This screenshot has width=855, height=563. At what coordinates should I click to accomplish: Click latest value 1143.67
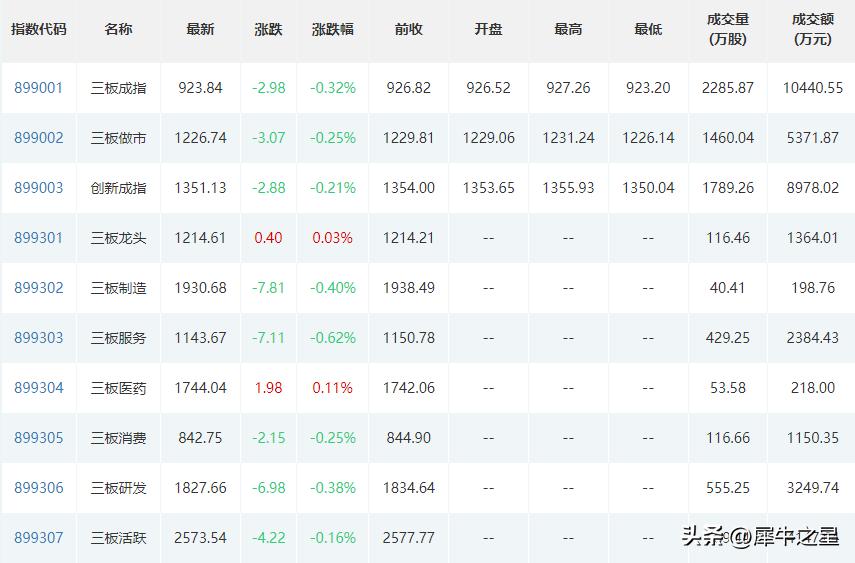200,338
